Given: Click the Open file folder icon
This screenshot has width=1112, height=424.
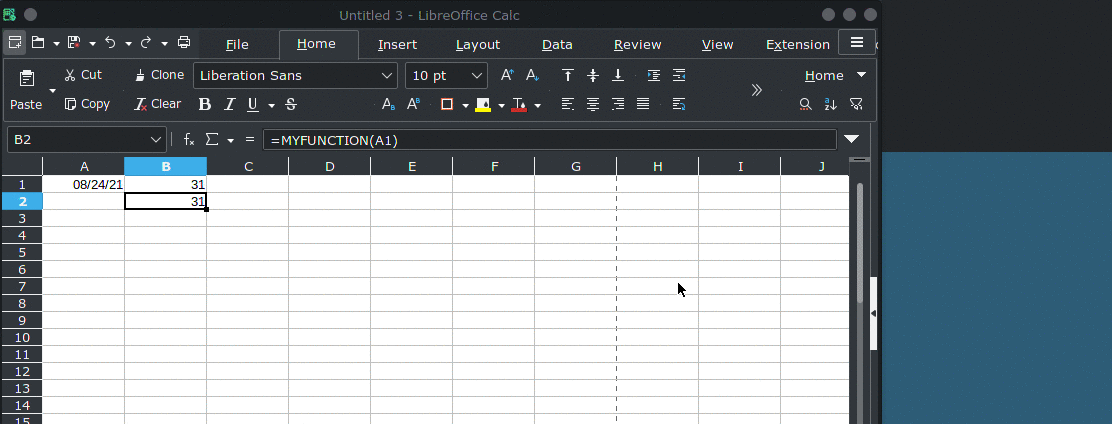Looking at the screenshot, I should click(x=38, y=43).
